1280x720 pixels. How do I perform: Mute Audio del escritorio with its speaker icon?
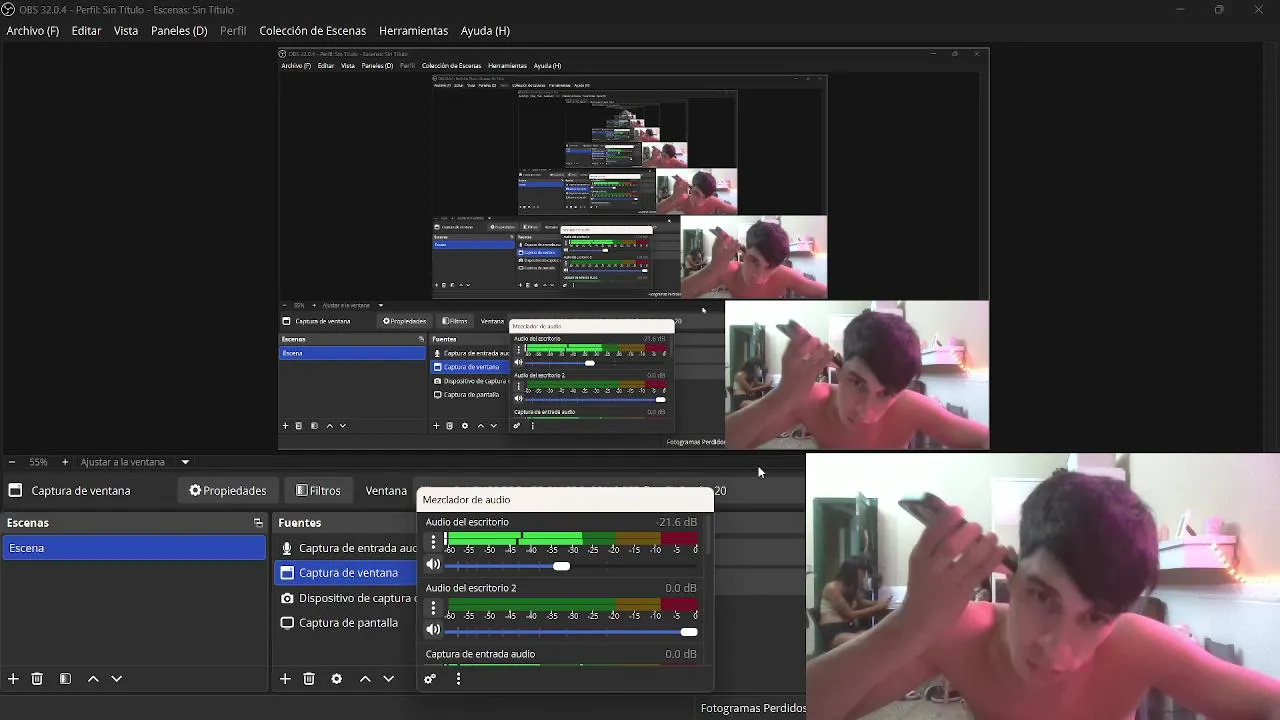433,566
